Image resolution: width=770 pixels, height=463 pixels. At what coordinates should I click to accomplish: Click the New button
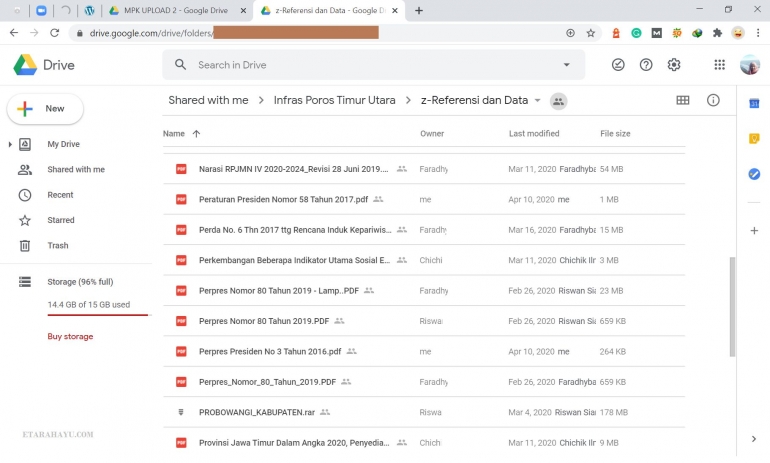(45, 109)
